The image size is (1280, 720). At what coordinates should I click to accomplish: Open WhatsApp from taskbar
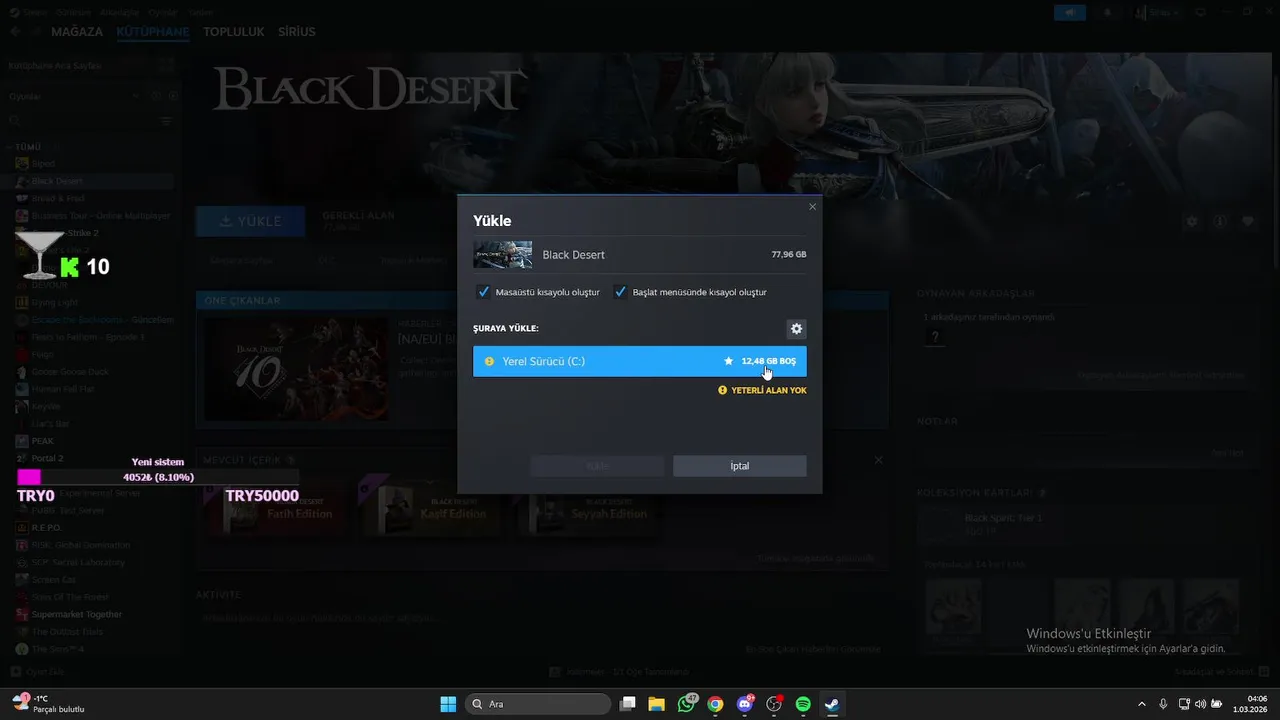(686, 704)
